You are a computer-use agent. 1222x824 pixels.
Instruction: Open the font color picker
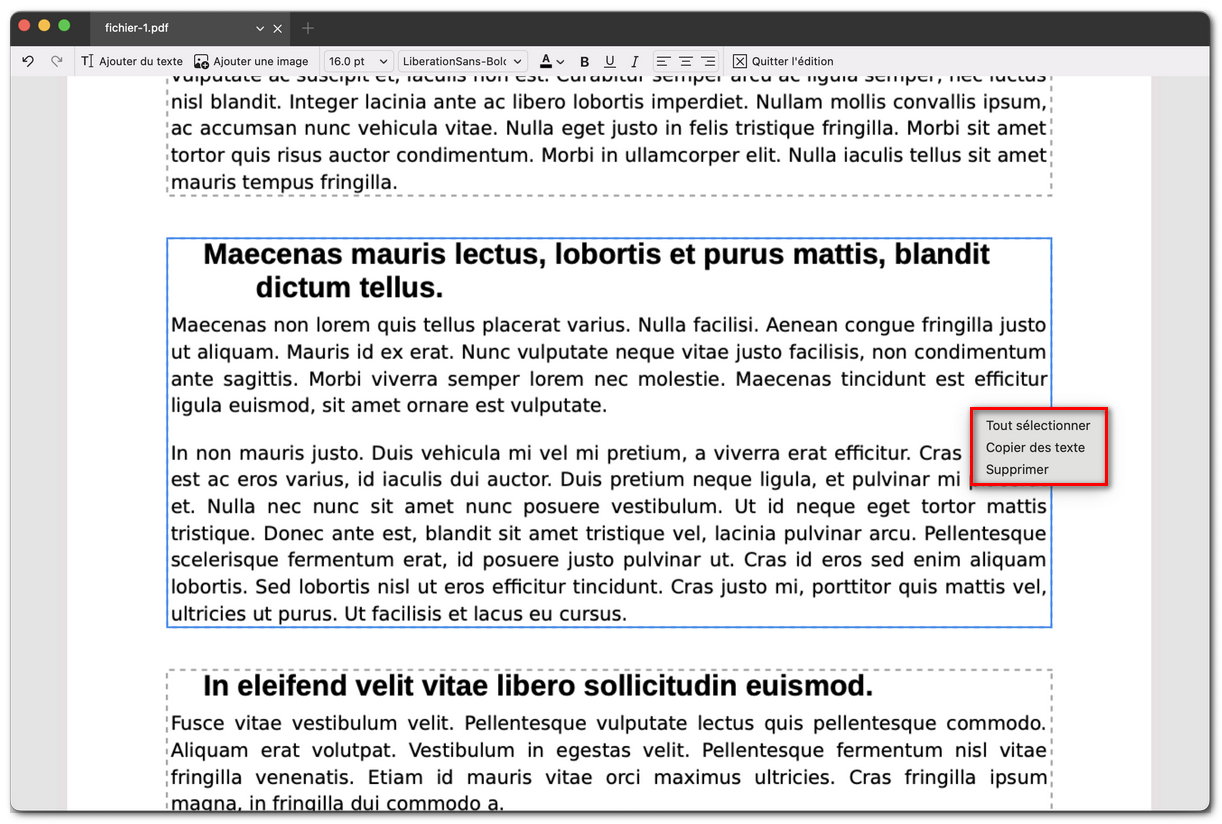pos(550,61)
